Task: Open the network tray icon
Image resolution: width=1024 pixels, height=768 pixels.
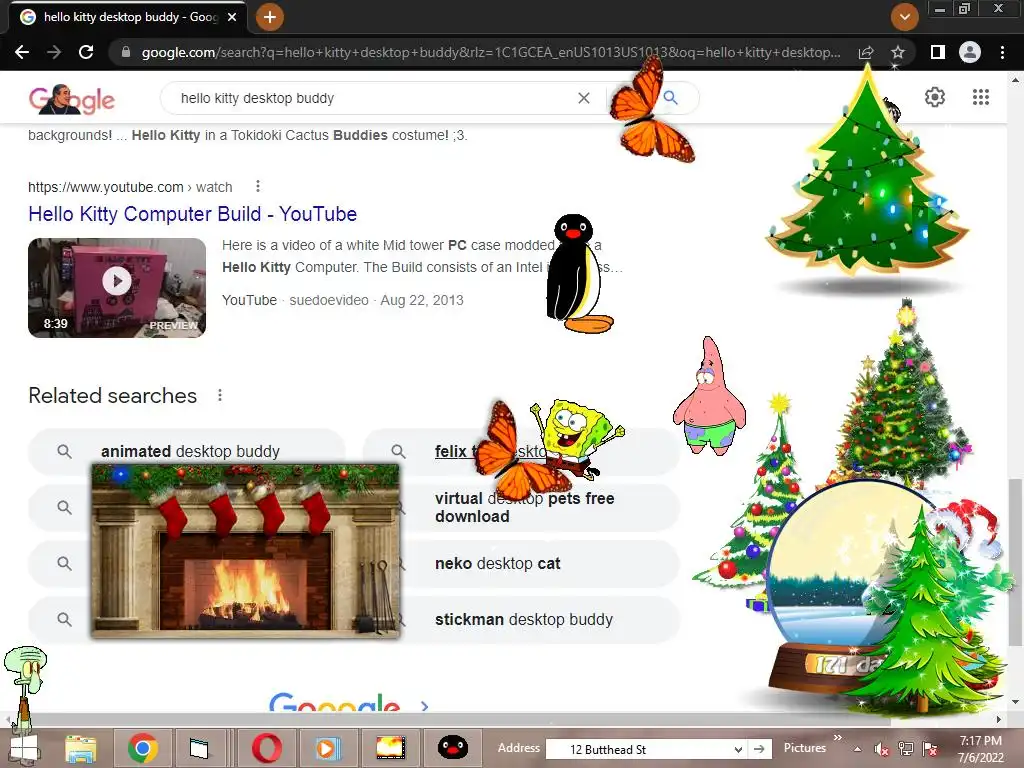Action: click(x=906, y=749)
